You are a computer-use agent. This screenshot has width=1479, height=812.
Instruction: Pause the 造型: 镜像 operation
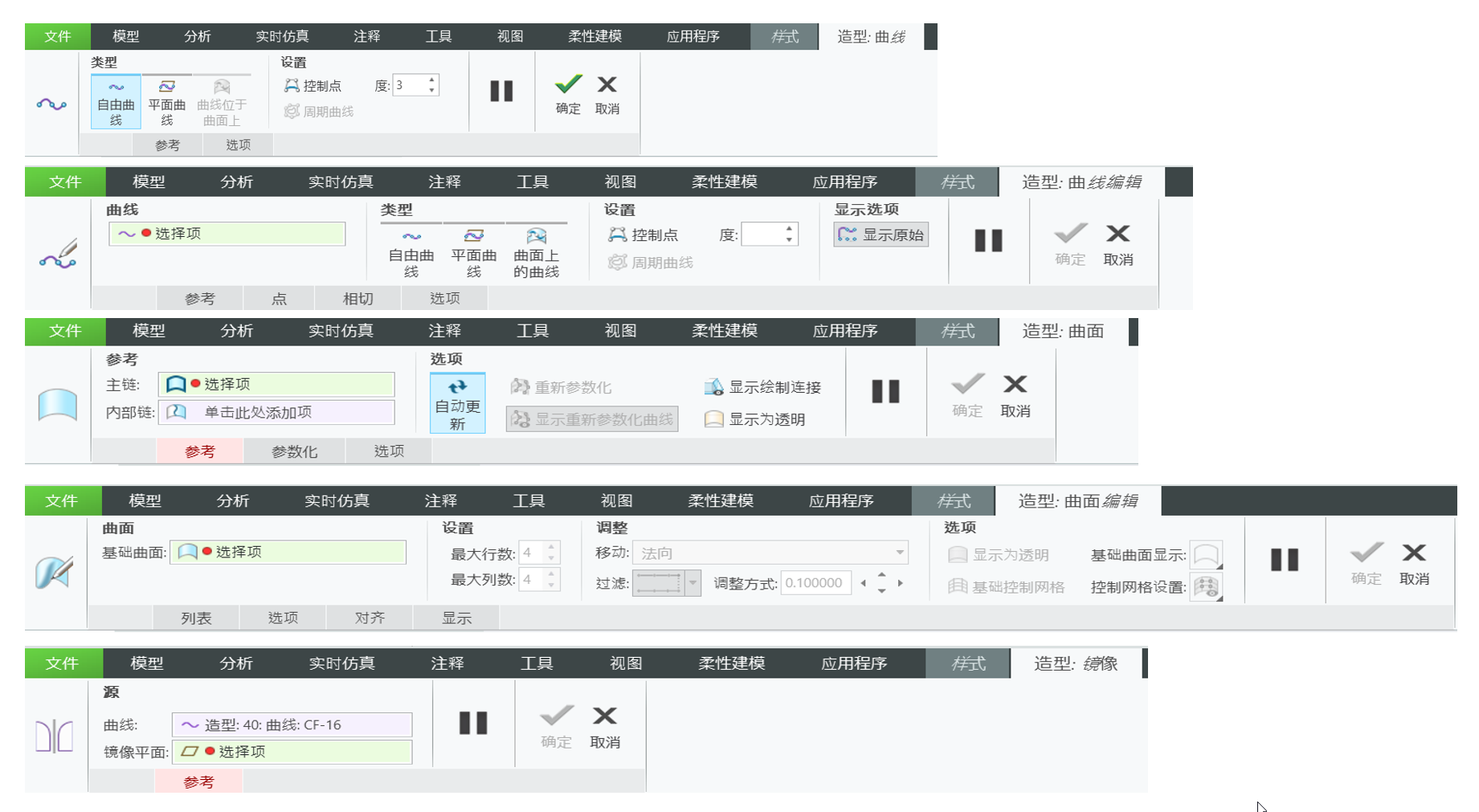(x=473, y=723)
